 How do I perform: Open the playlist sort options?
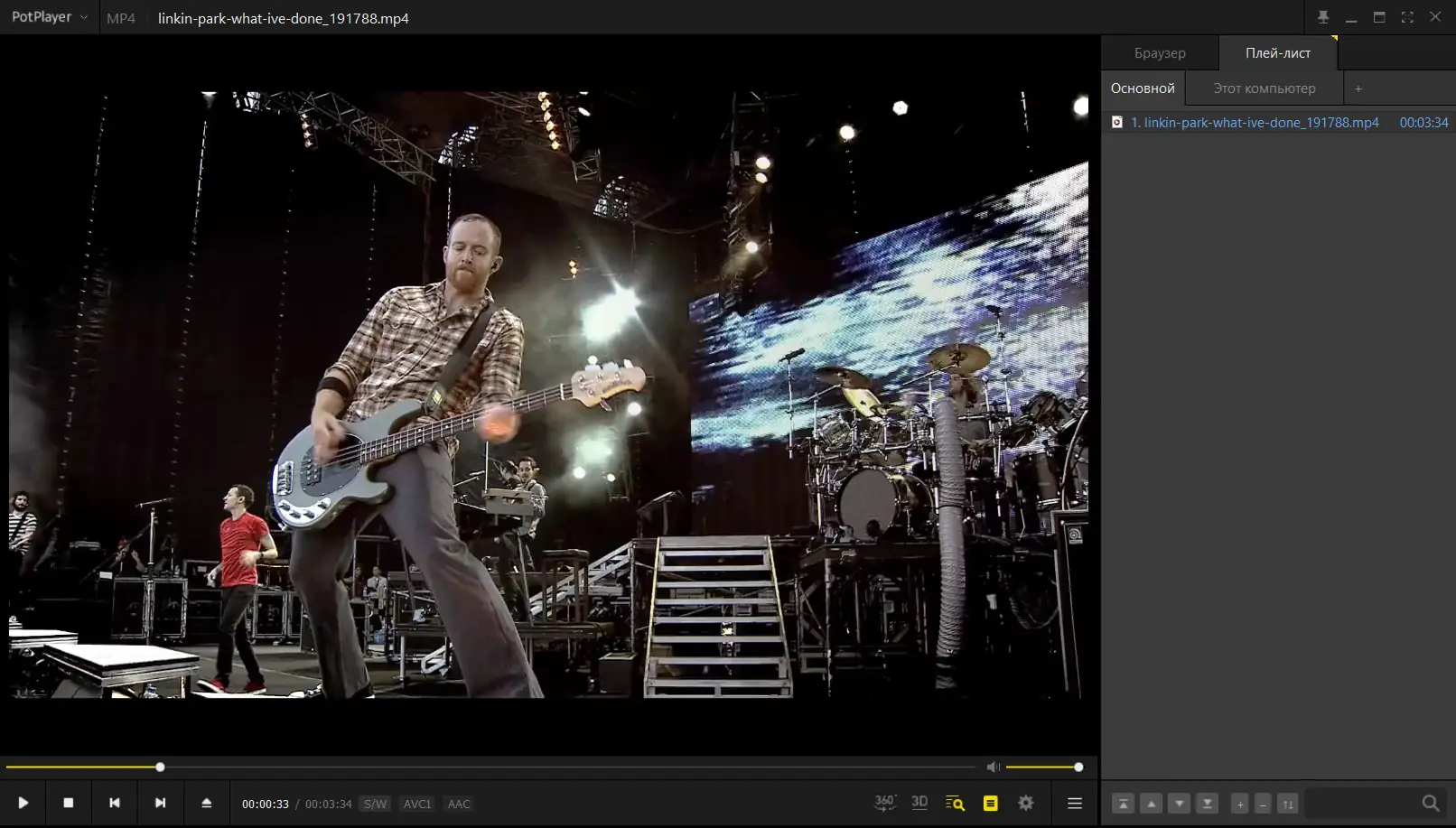point(1288,804)
